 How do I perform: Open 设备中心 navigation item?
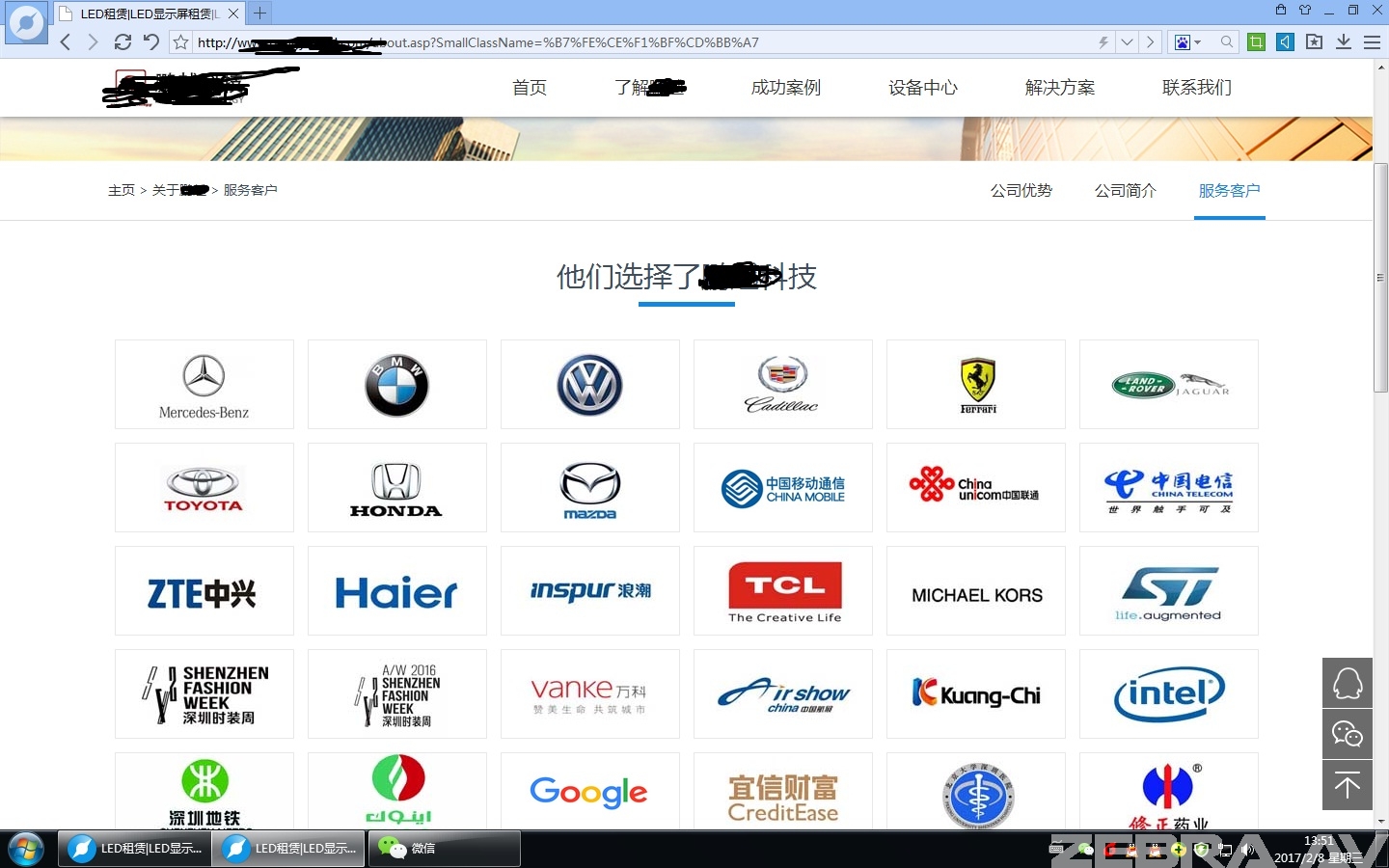point(923,88)
